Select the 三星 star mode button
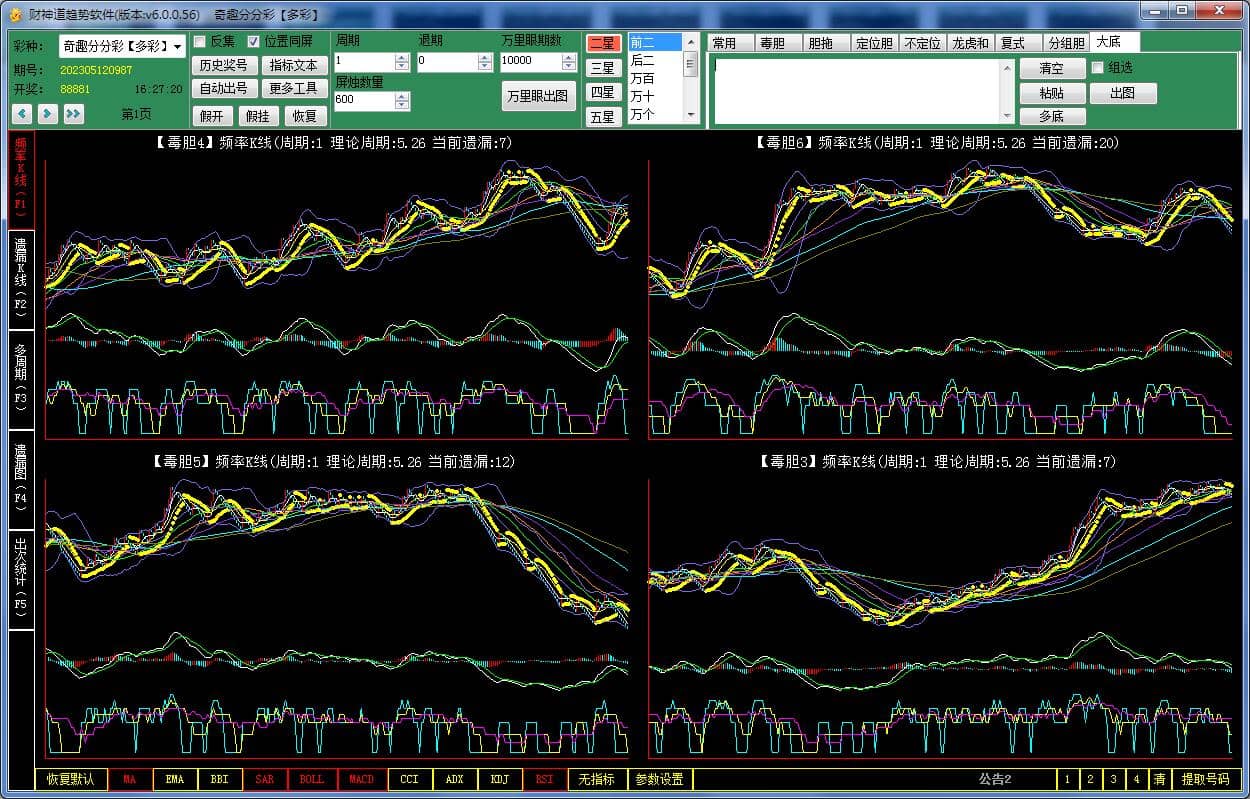Screen dimensions: 1250x799 coord(602,68)
